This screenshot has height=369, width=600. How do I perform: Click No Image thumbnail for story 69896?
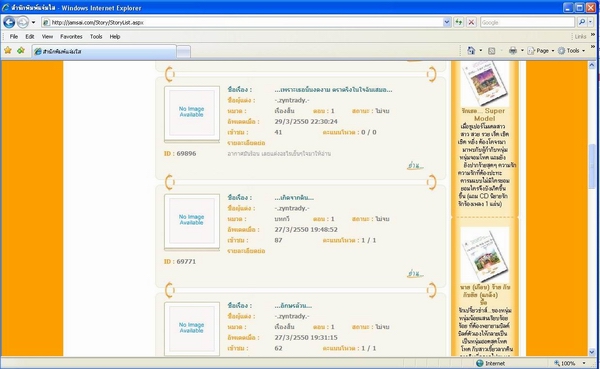pyautogui.click(x=192, y=113)
